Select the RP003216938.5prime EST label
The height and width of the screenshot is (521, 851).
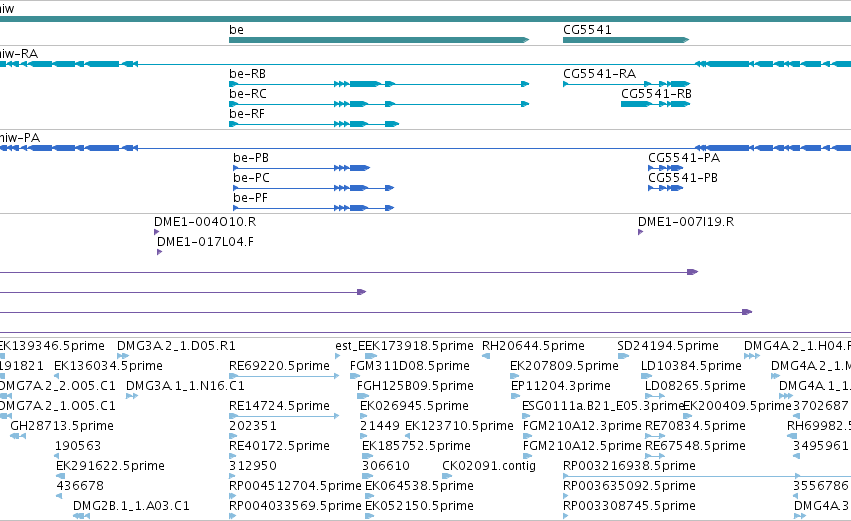(x=629, y=466)
